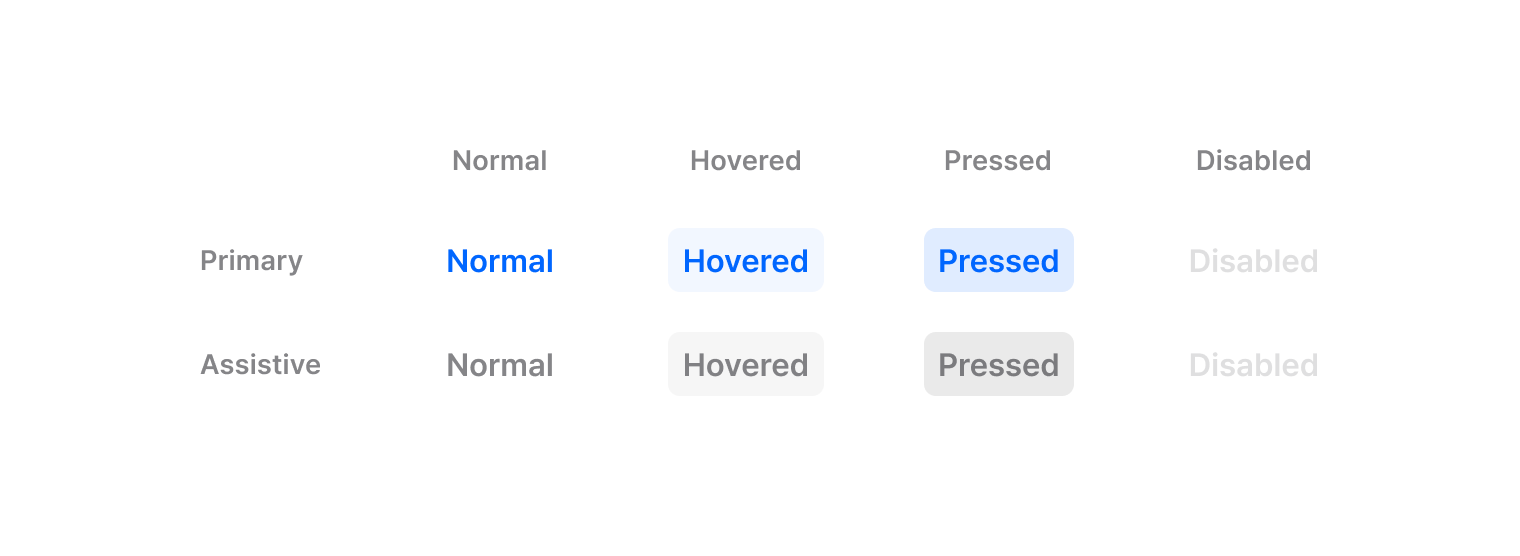Pick the light blue Pressed button background
This screenshot has height=556, width=1520.
(x=999, y=261)
